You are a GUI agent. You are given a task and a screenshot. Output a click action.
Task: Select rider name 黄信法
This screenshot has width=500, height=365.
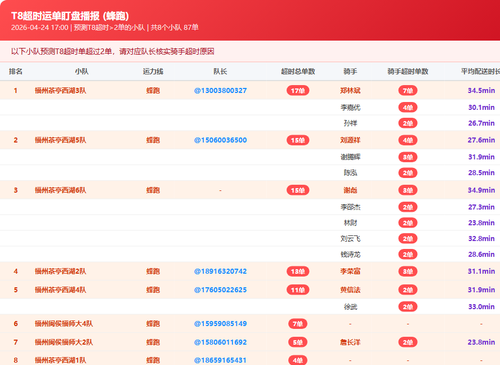pyautogui.click(x=350, y=290)
